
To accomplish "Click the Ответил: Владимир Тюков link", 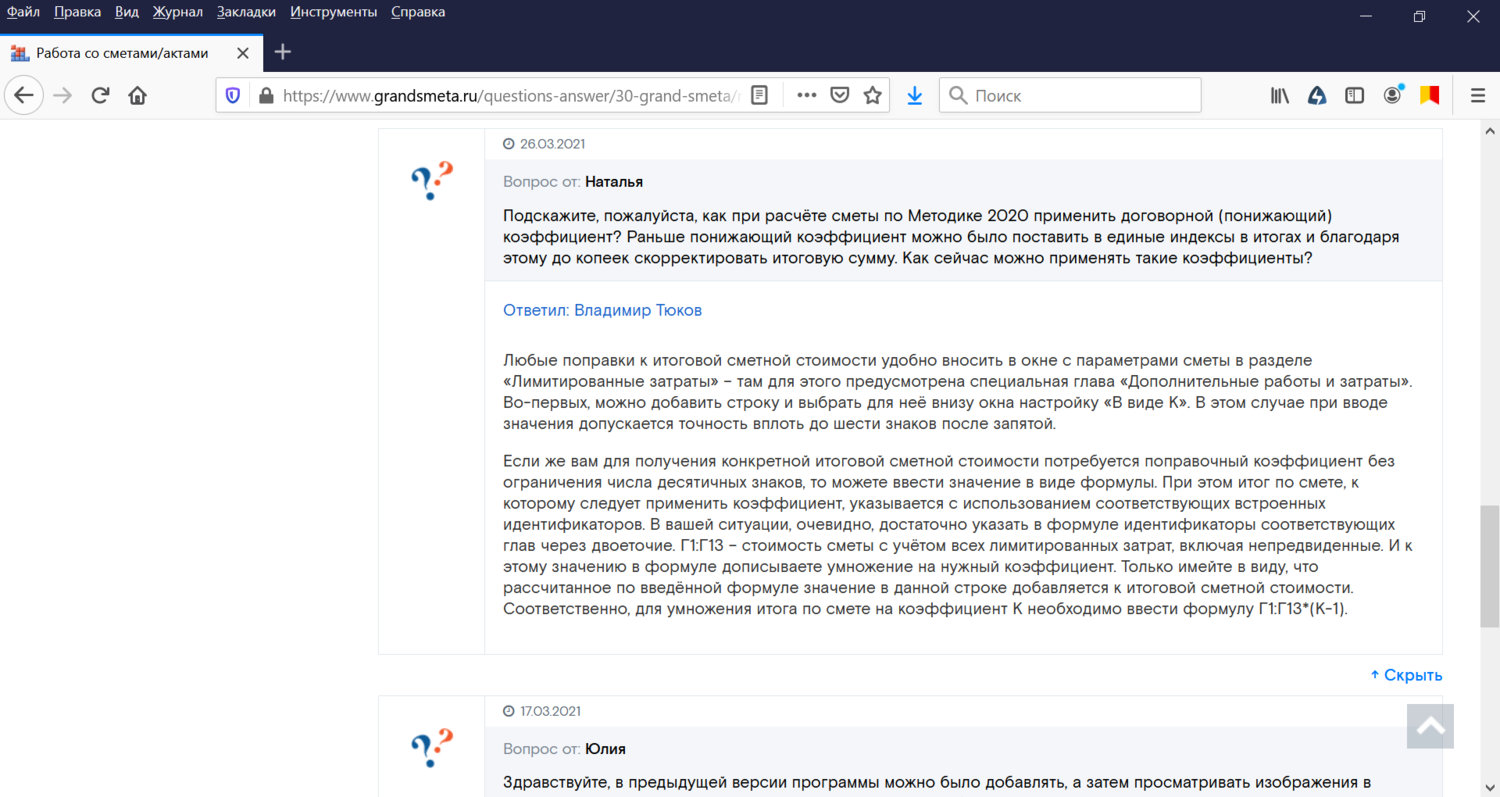I will (x=602, y=310).
